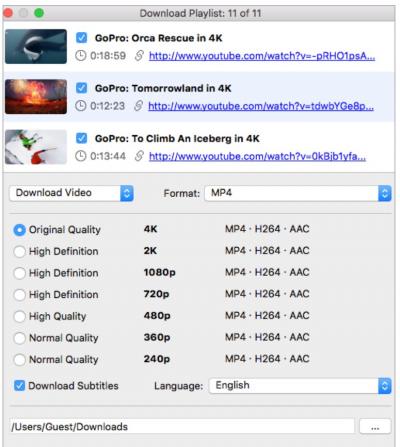
Task: Click the link icon for Tomorrowland
Action: (139, 106)
